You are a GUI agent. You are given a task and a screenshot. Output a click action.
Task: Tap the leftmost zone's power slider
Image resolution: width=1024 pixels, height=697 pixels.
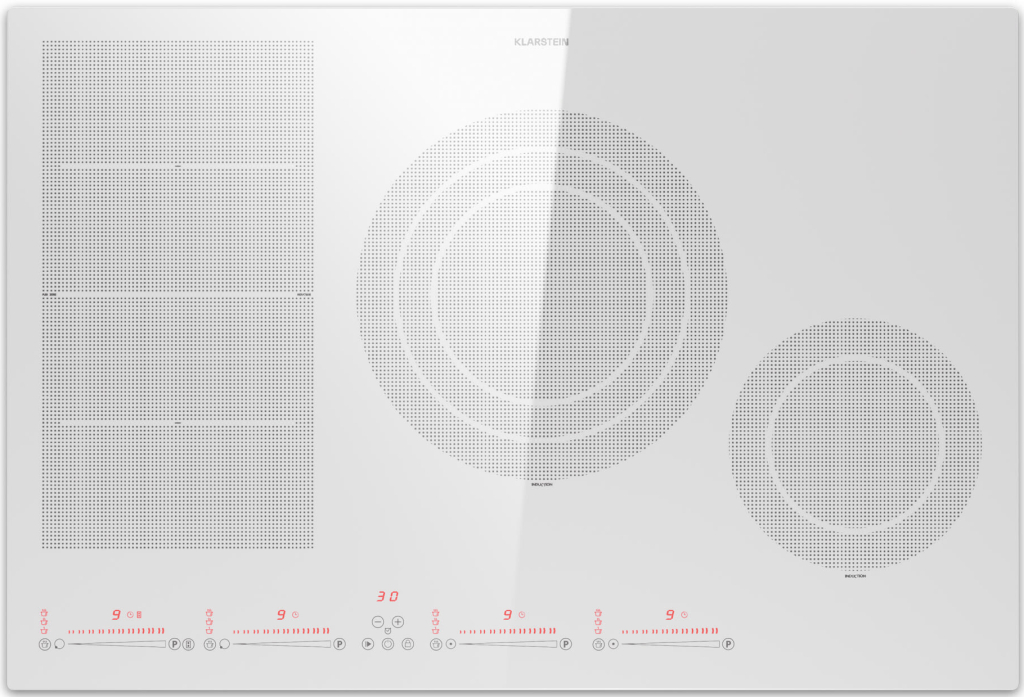pos(117,644)
